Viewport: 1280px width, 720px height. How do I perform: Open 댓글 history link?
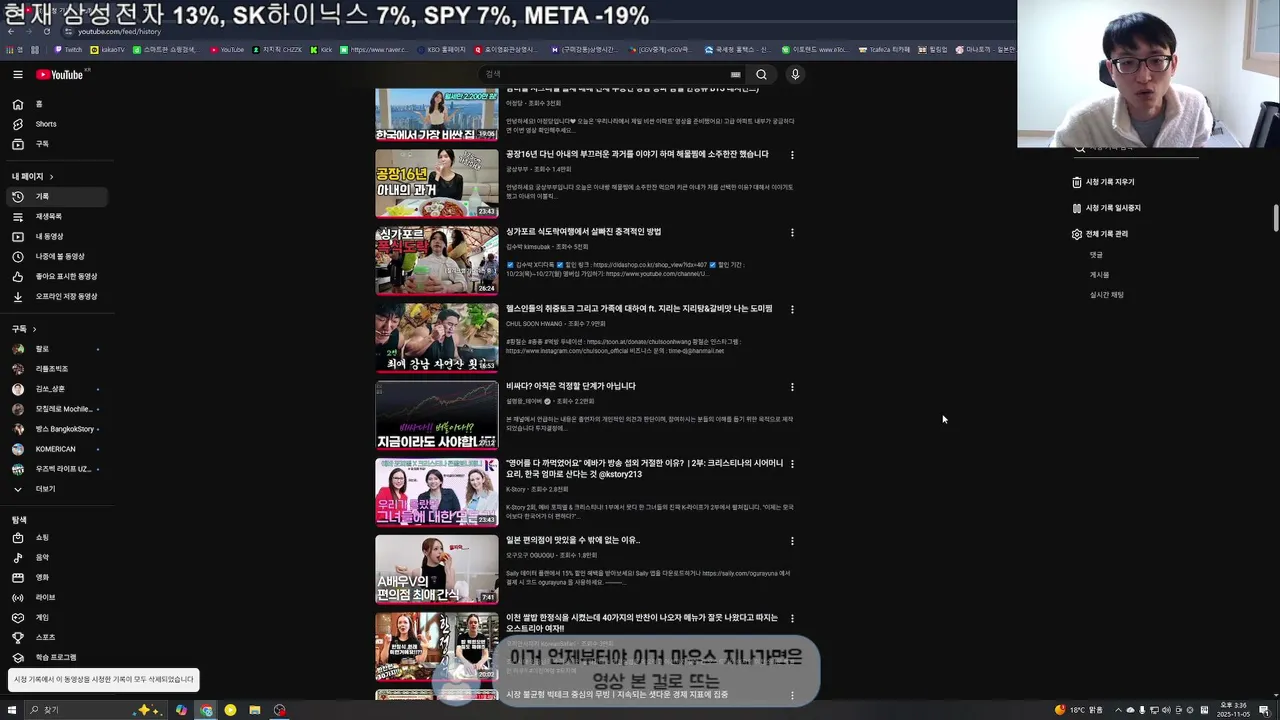(1096, 255)
